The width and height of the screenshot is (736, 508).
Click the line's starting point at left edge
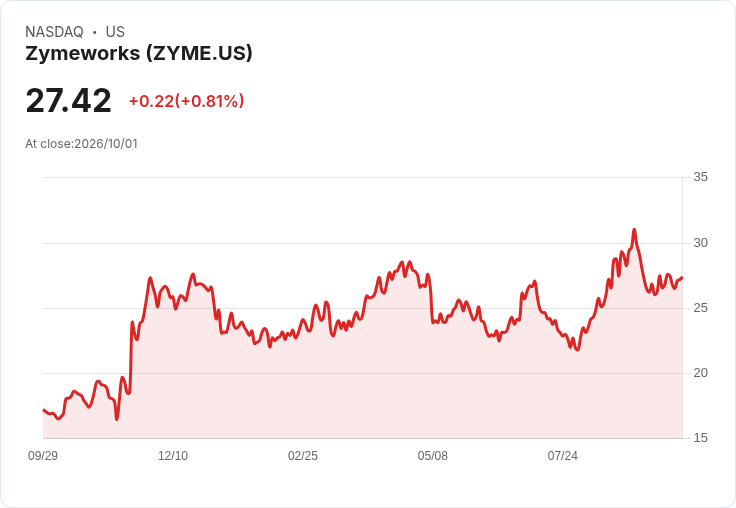(x=44, y=410)
